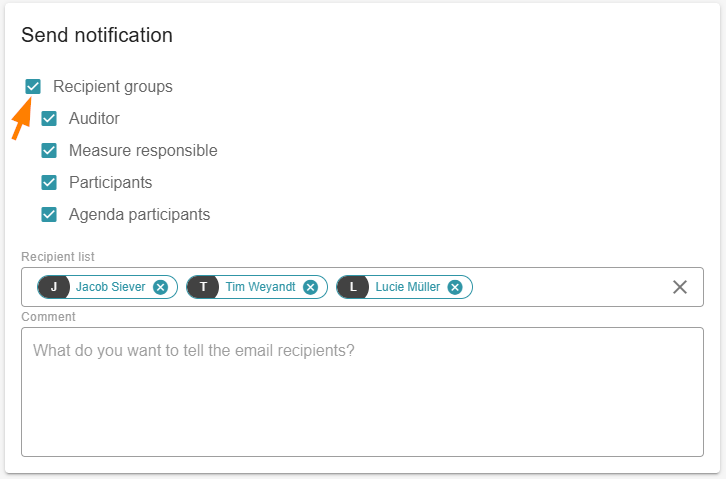This screenshot has width=726, height=479.
Task: Click the Measure responsible label
Action: 143,151
